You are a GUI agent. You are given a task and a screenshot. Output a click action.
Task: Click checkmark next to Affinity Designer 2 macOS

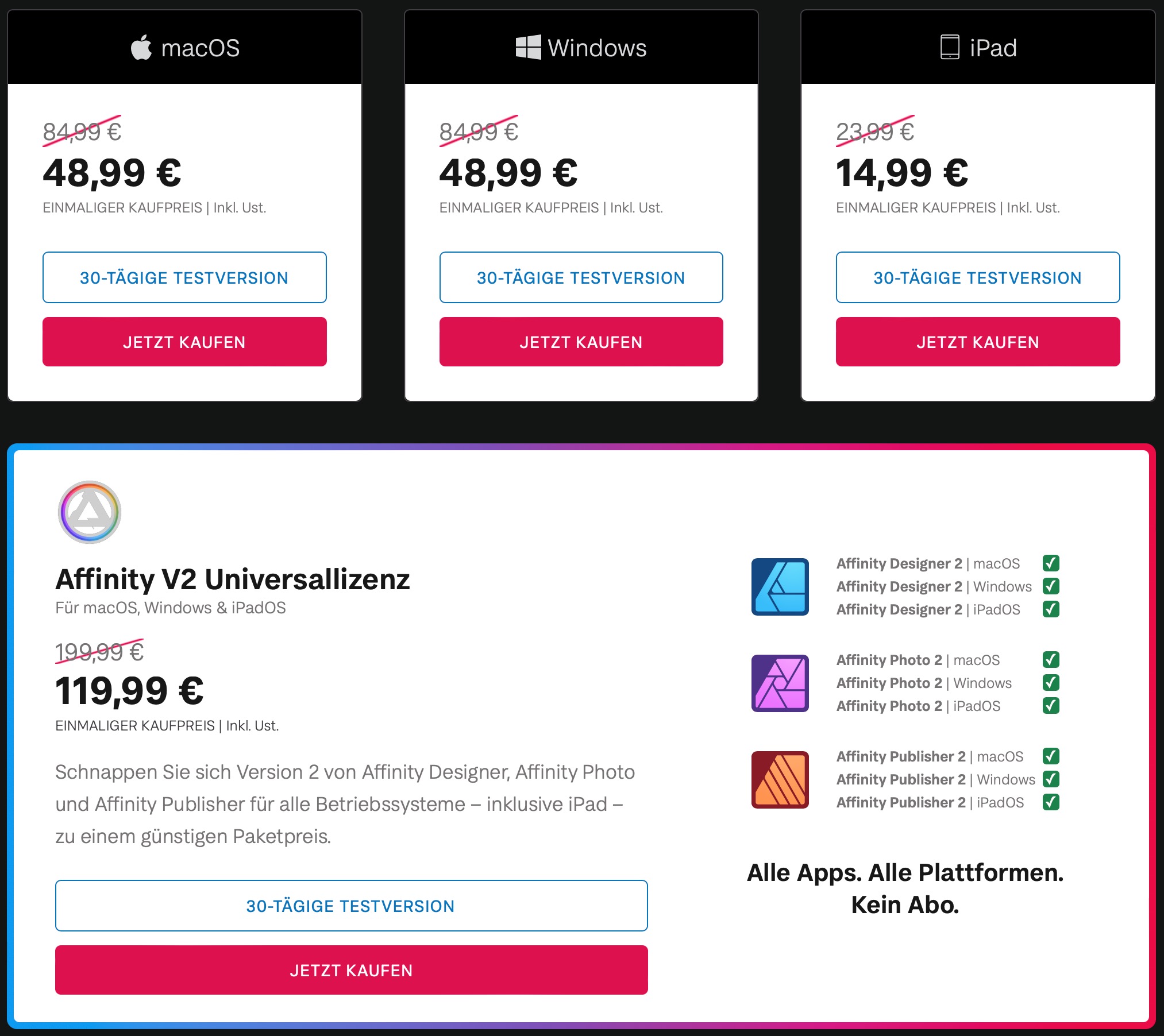pyautogui.click(x=1051, y=563)
